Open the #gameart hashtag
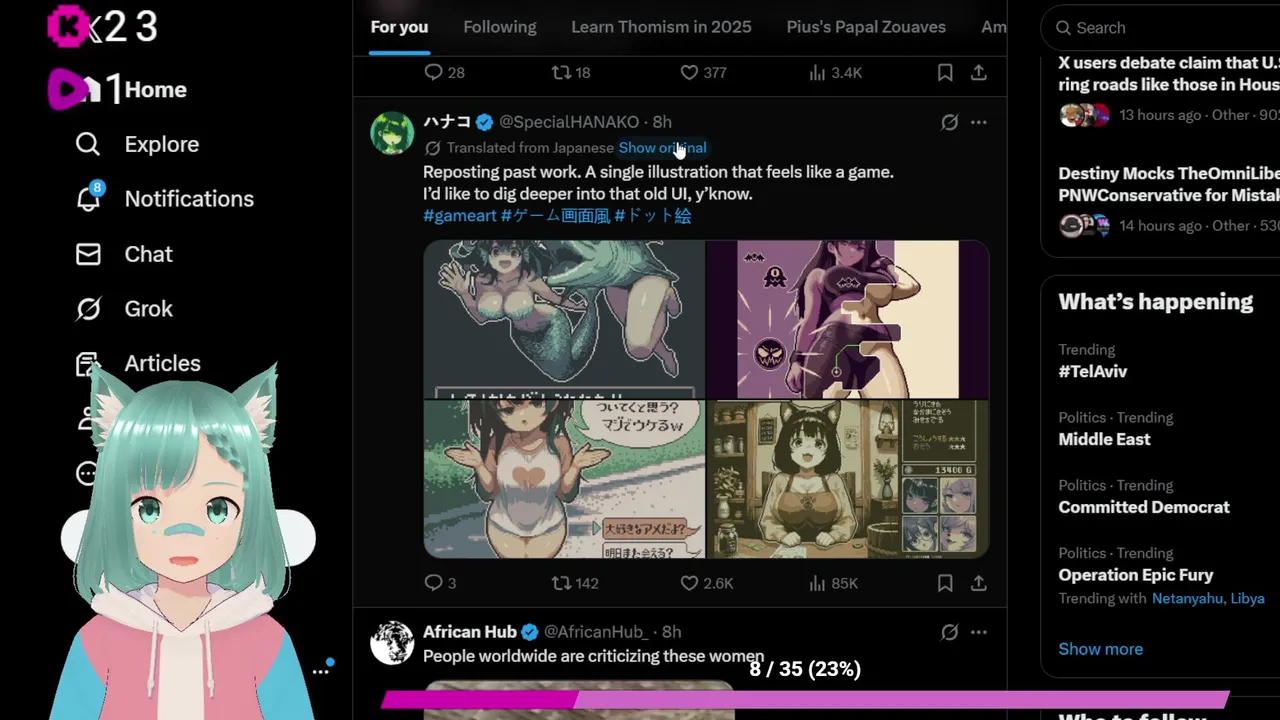This screenshot has height=720, width=1280. pos(459,215)
